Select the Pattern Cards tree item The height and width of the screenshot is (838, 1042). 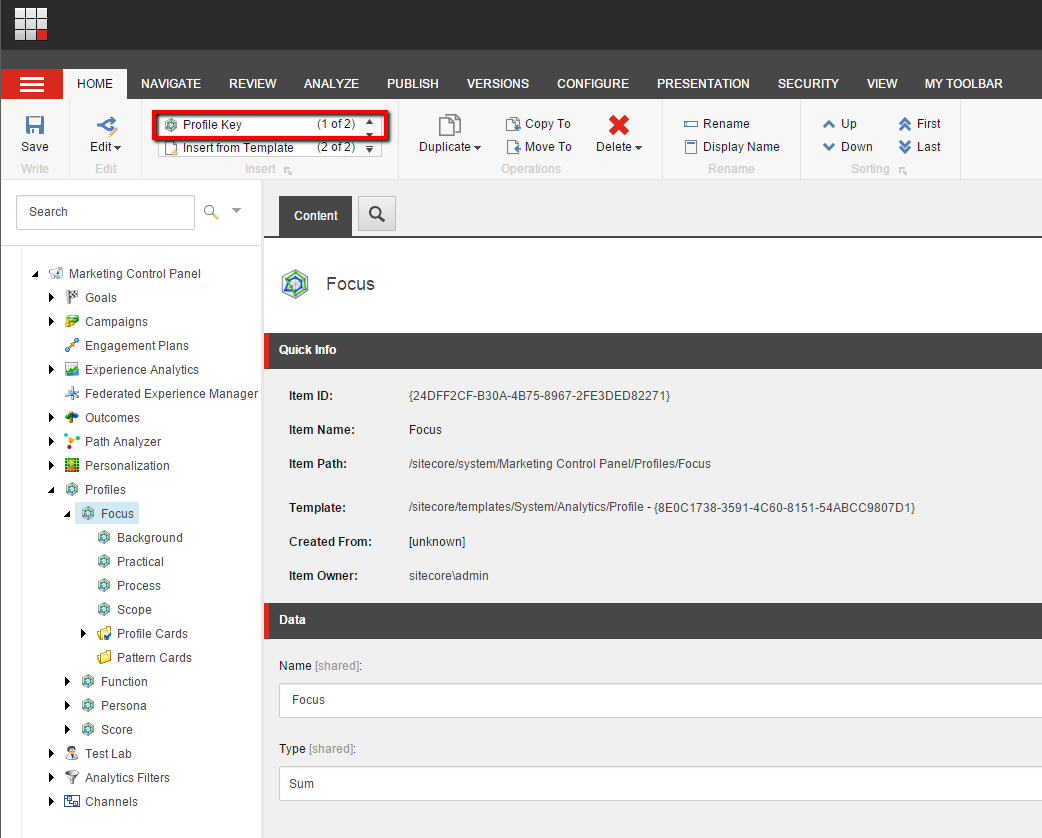(154, 657)
